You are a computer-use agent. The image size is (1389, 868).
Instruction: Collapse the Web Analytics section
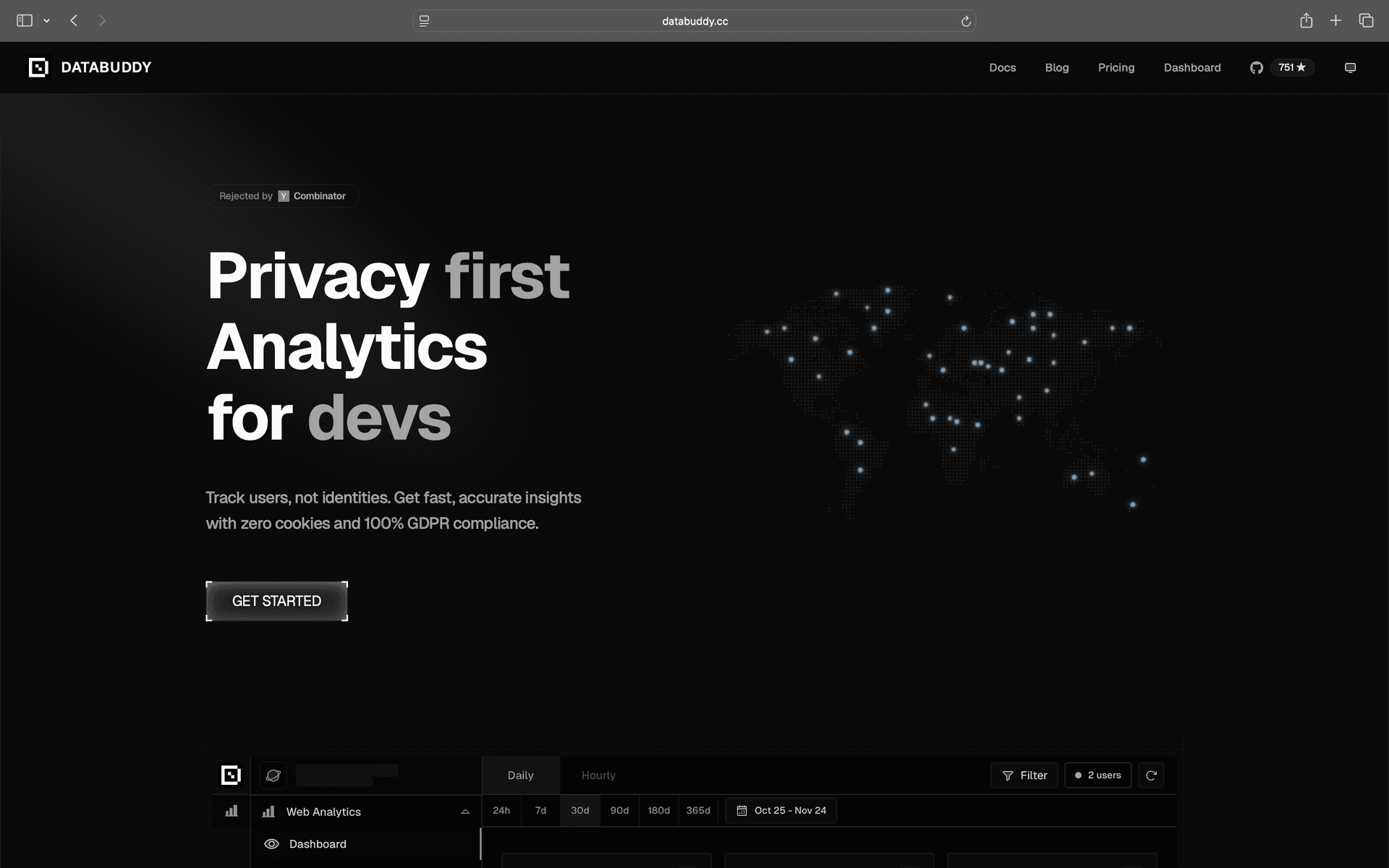(x=465, y=812)
